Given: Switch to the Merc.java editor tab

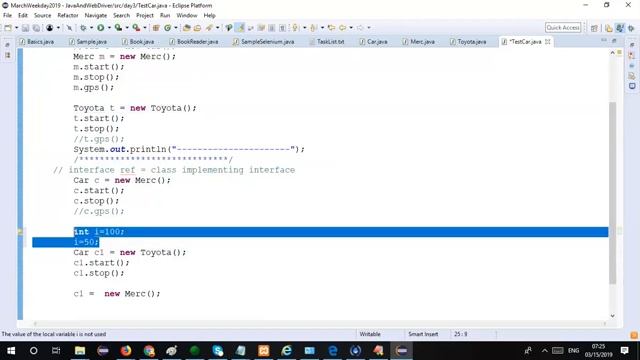Looking at the screenshot, I should (x=419, y=42).
